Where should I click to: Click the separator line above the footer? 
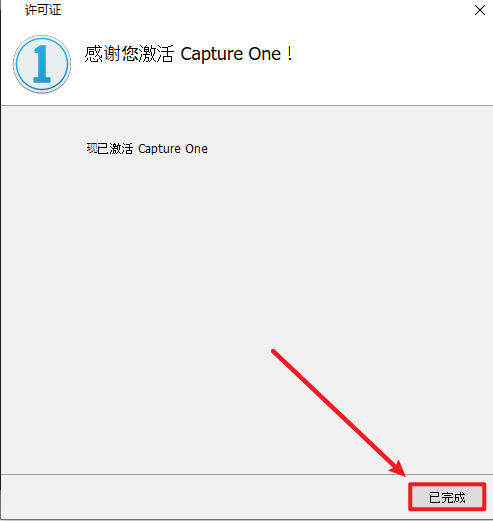tap(247, 474)
